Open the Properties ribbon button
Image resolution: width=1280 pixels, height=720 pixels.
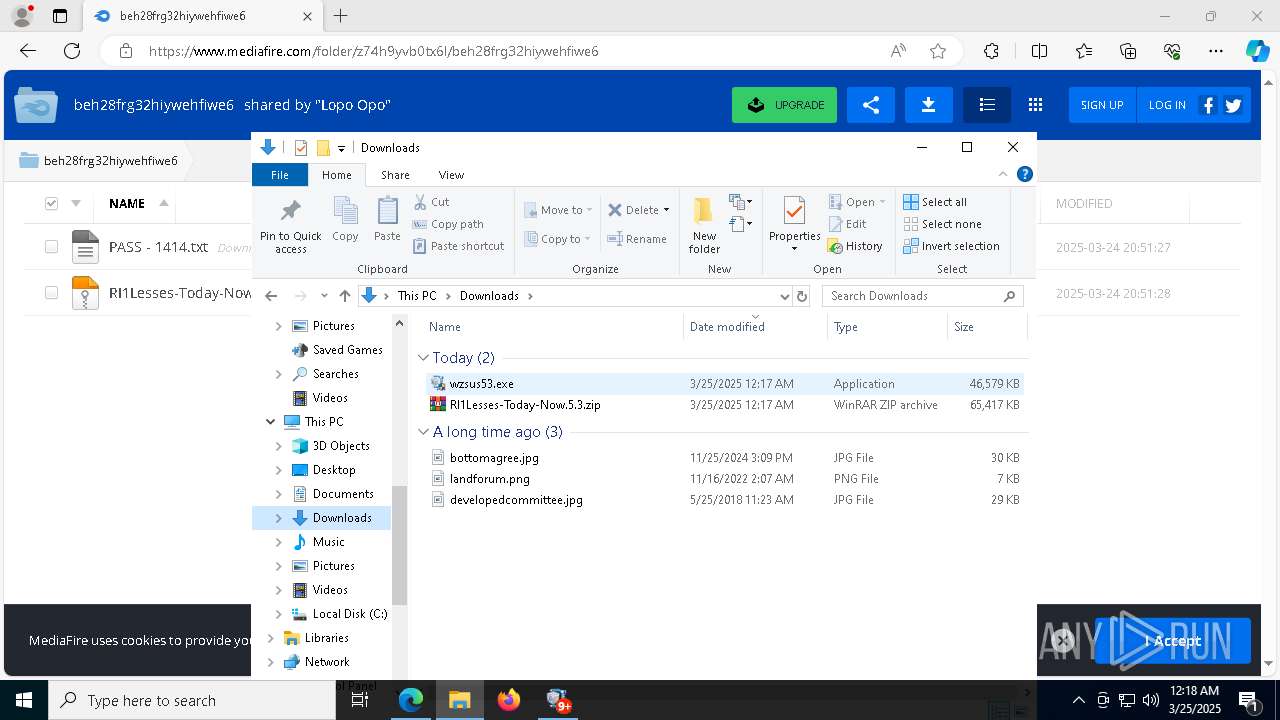(794, 224)
